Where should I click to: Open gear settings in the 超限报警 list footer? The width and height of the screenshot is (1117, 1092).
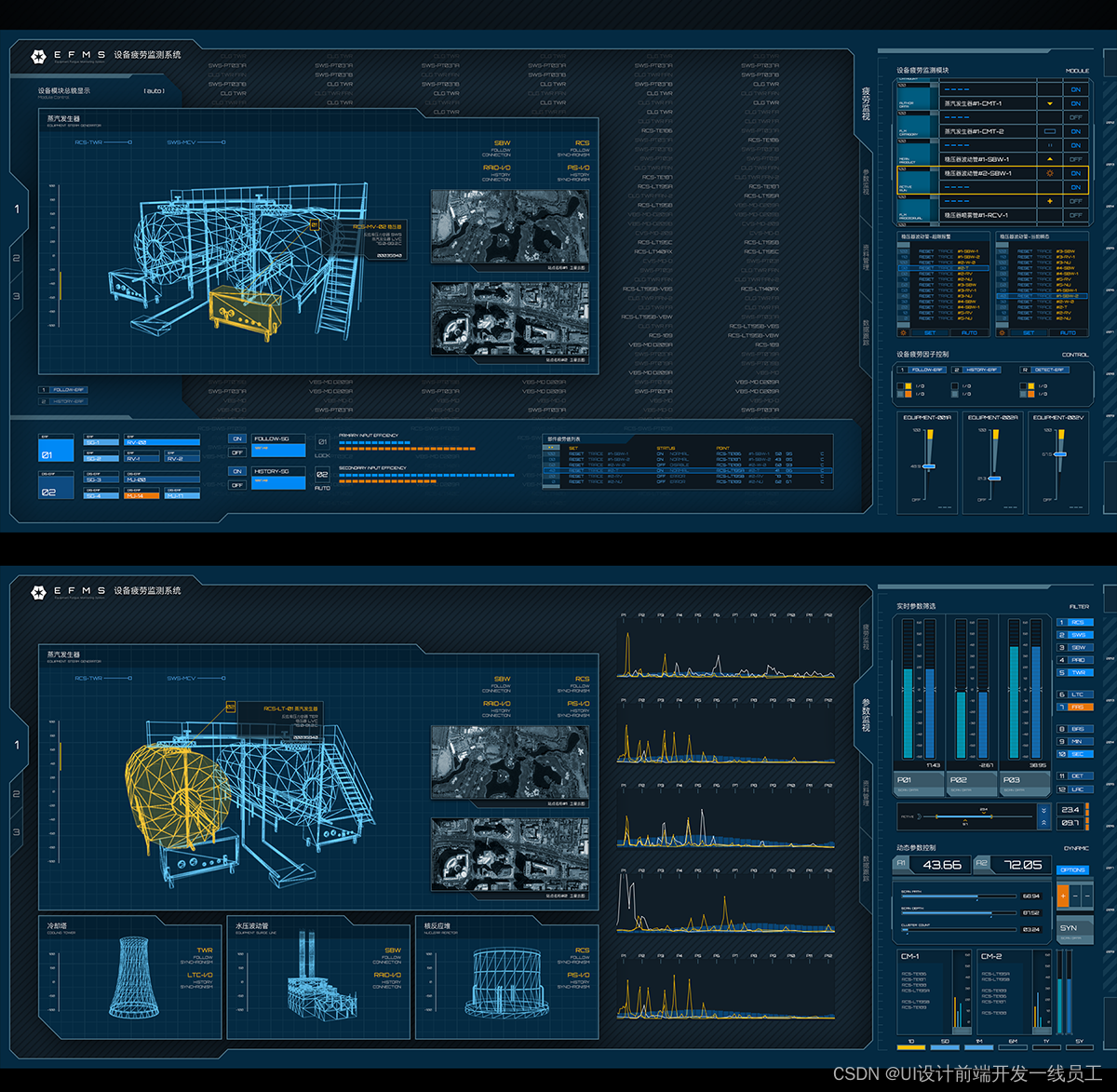point(903,332)
